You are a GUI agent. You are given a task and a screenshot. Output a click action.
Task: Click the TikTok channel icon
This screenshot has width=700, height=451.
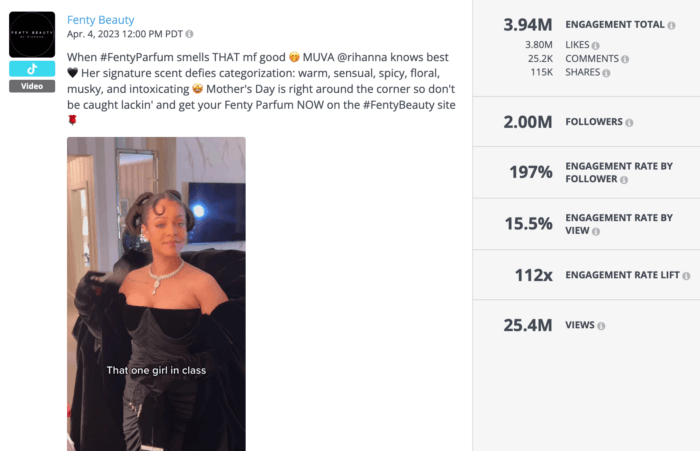click(x=32, y=69)
